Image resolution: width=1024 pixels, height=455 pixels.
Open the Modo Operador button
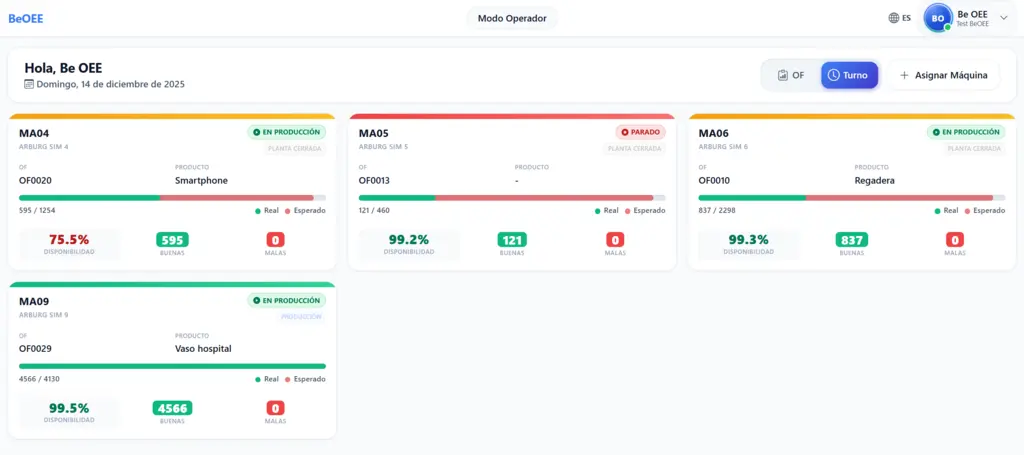click(x=512, y=18)
